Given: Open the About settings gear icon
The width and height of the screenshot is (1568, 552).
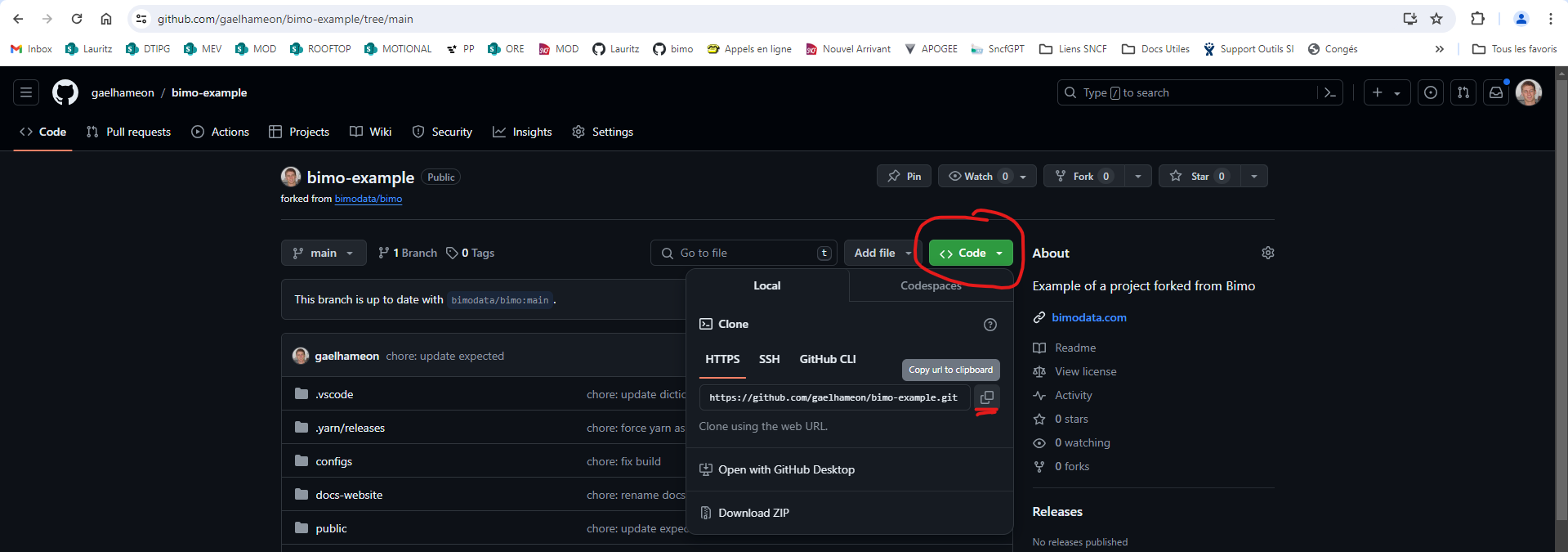Looking at the screenshot, I should coord(1267,253).
